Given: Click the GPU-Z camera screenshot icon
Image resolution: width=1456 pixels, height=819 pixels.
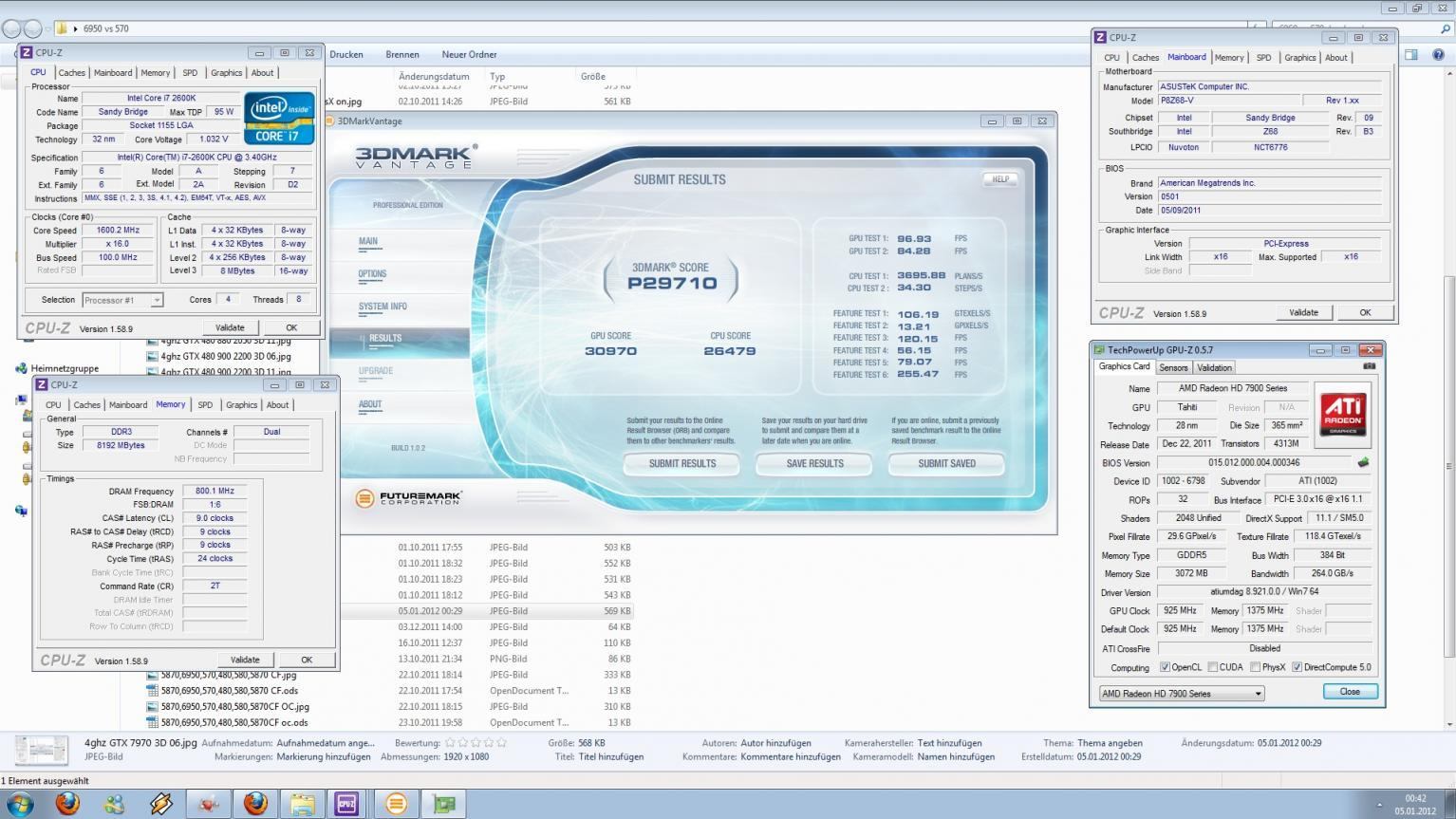Looking at the screenshot, I should coord(1369,366).
